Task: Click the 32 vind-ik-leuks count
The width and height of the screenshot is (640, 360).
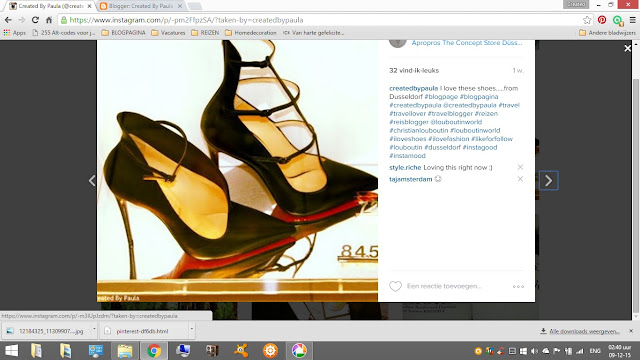Action: coord(414,71)
